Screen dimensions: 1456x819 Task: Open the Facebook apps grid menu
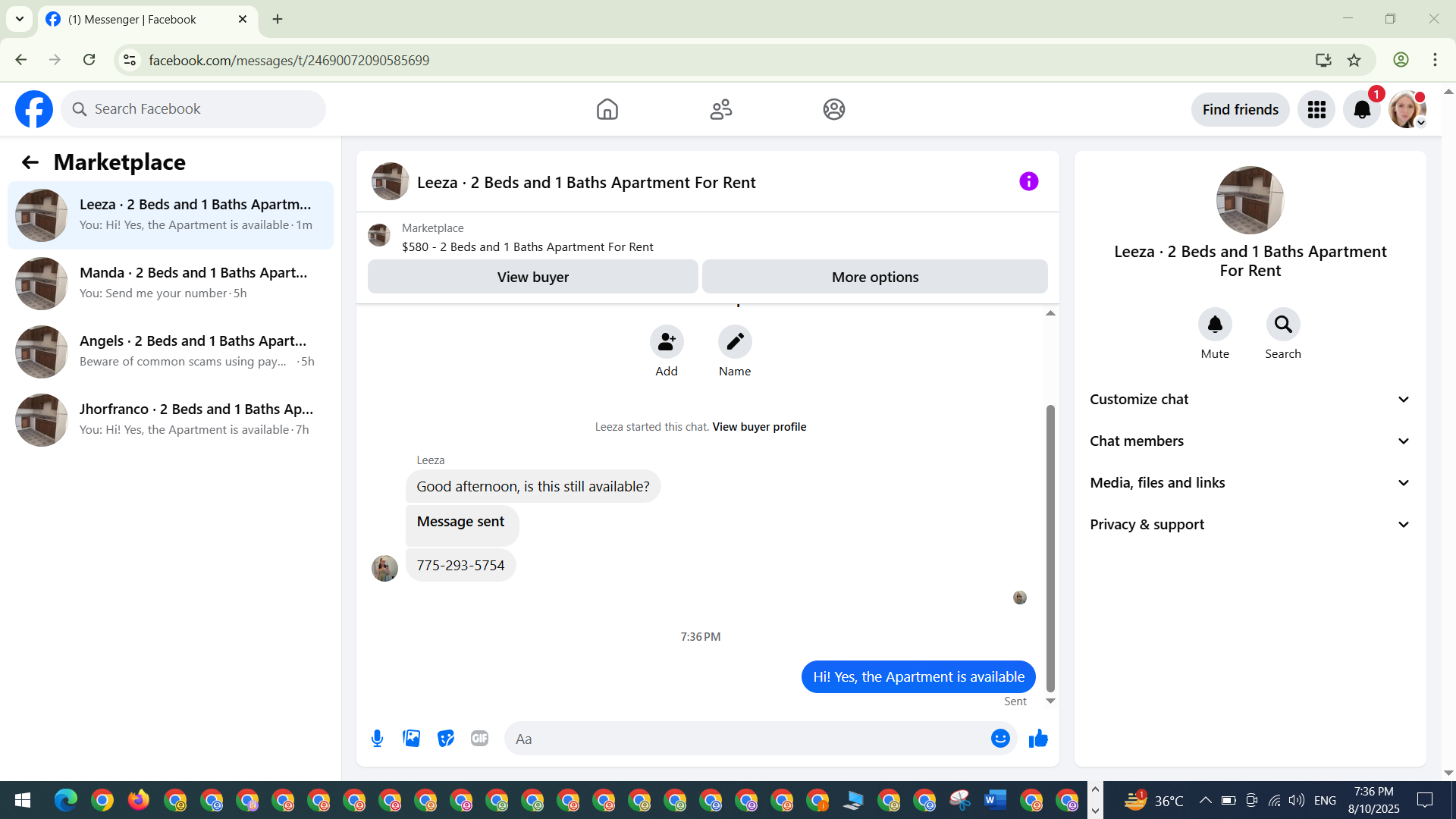coord(1316,110)
